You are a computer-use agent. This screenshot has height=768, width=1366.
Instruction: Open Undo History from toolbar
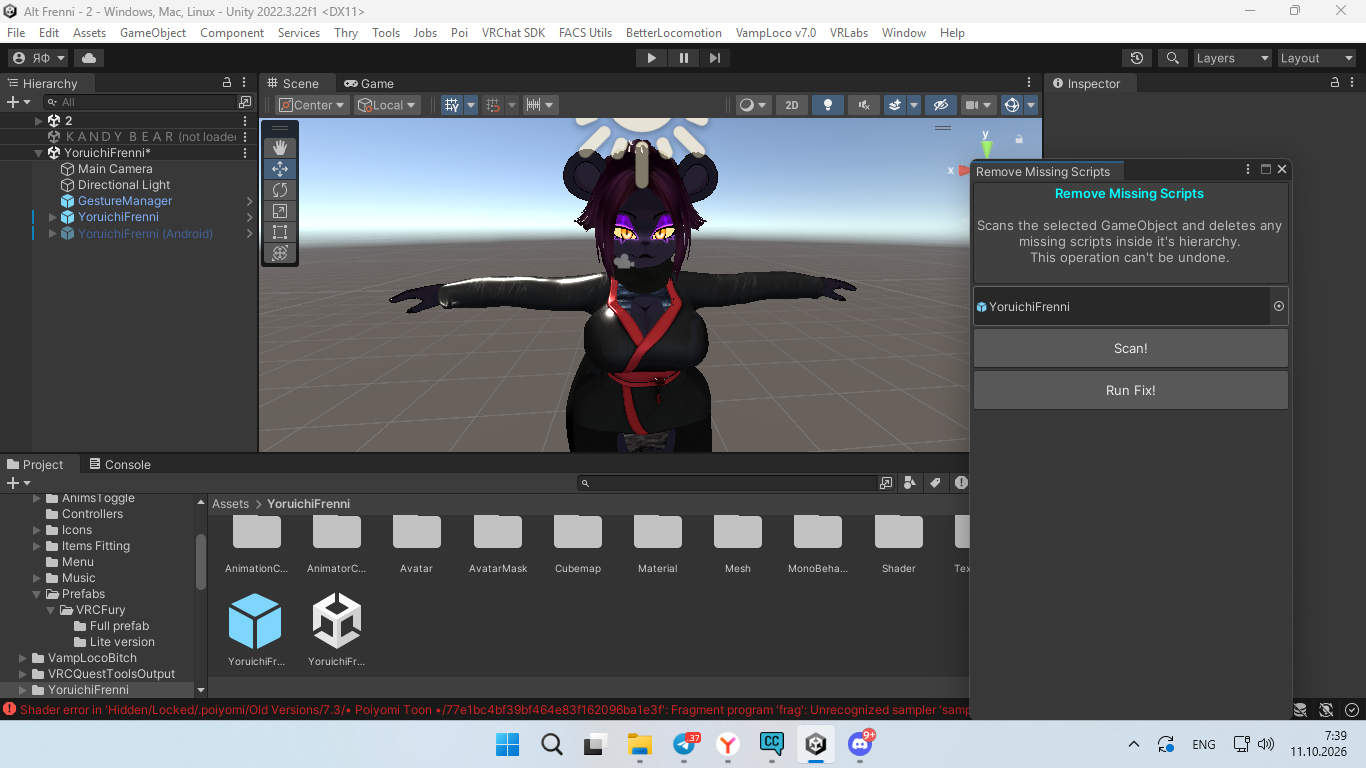1135,58
